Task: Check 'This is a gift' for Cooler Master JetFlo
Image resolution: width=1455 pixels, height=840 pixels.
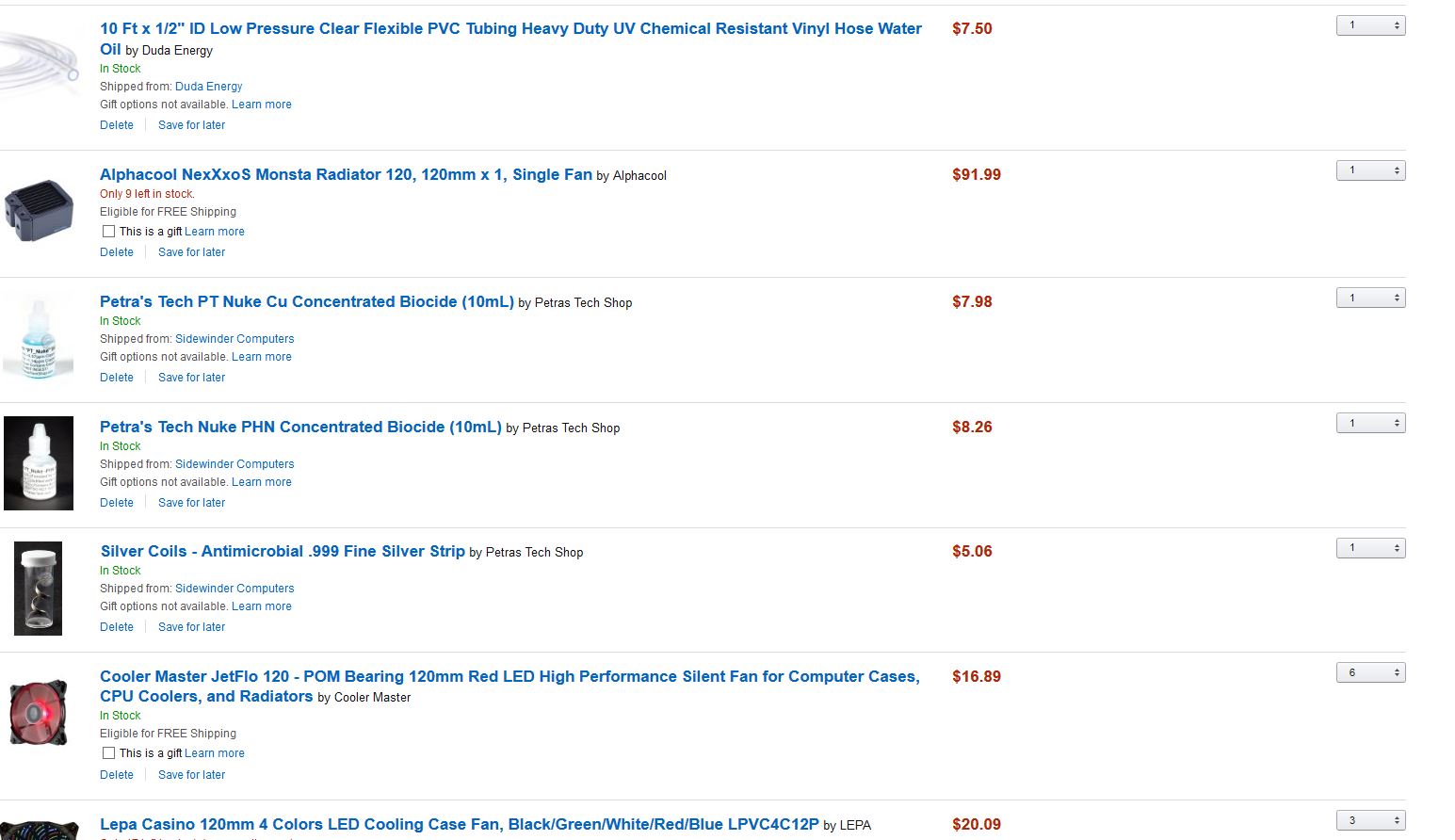Action: [x=108, y=753]
